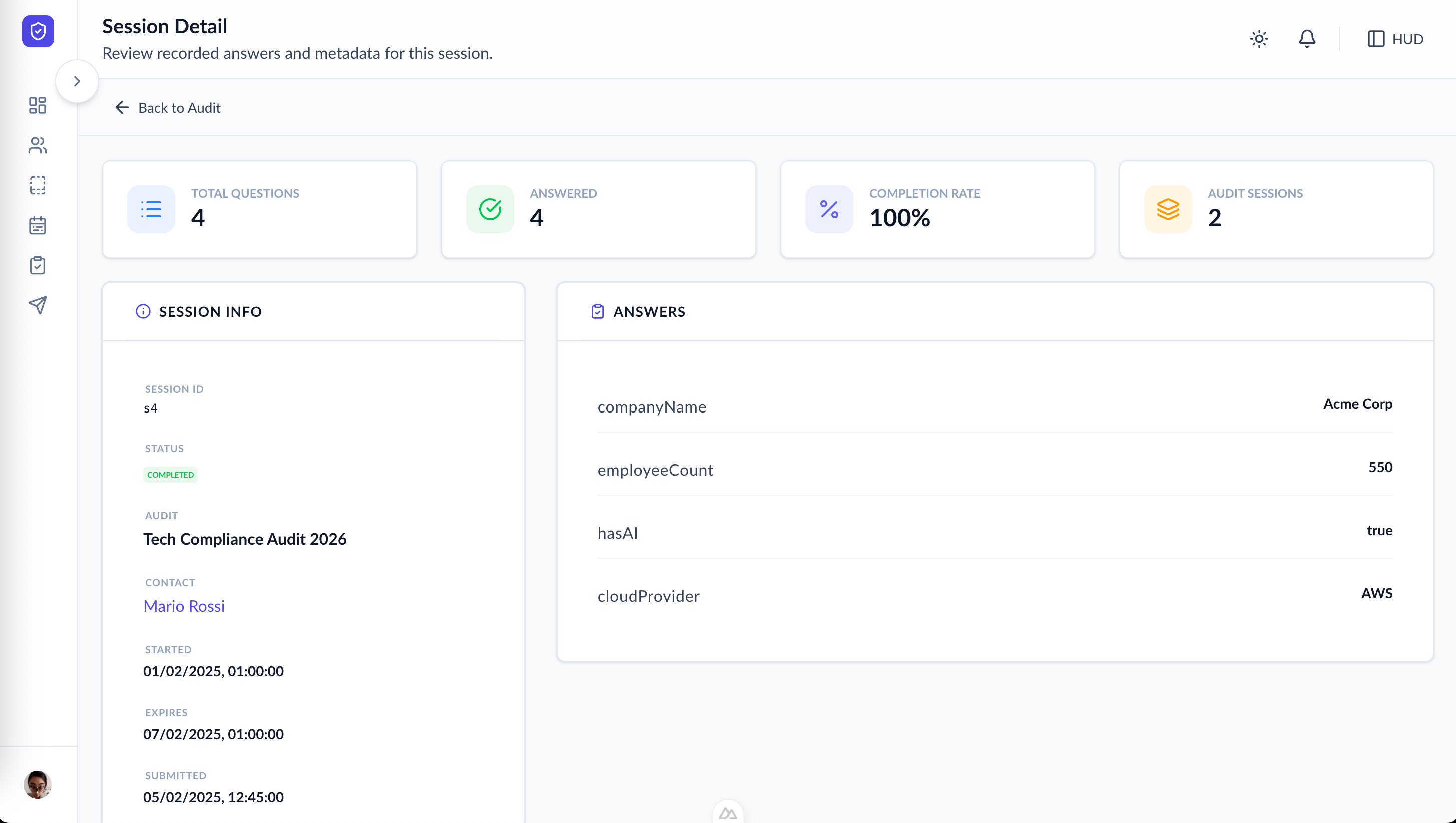Open the contacts people icon in sidebar
Viewport: 1456px width, 823px height.
(38, 145)
